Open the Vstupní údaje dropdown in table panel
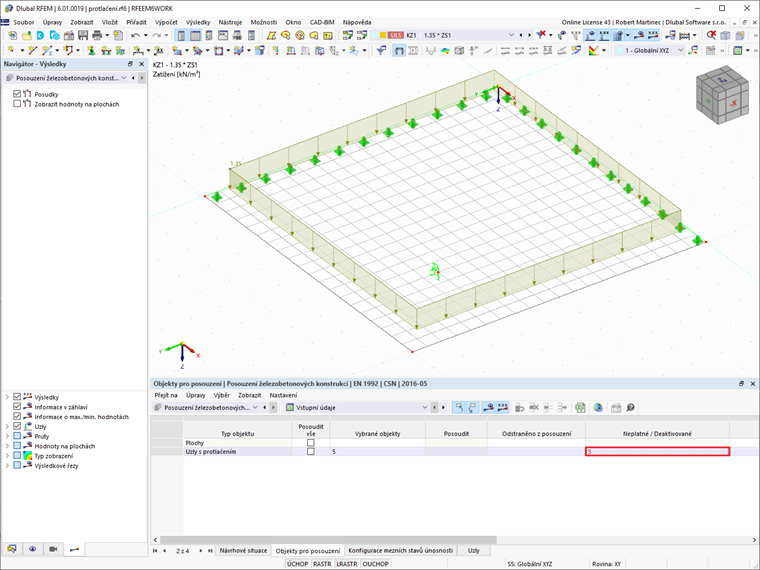 point(425,408)
